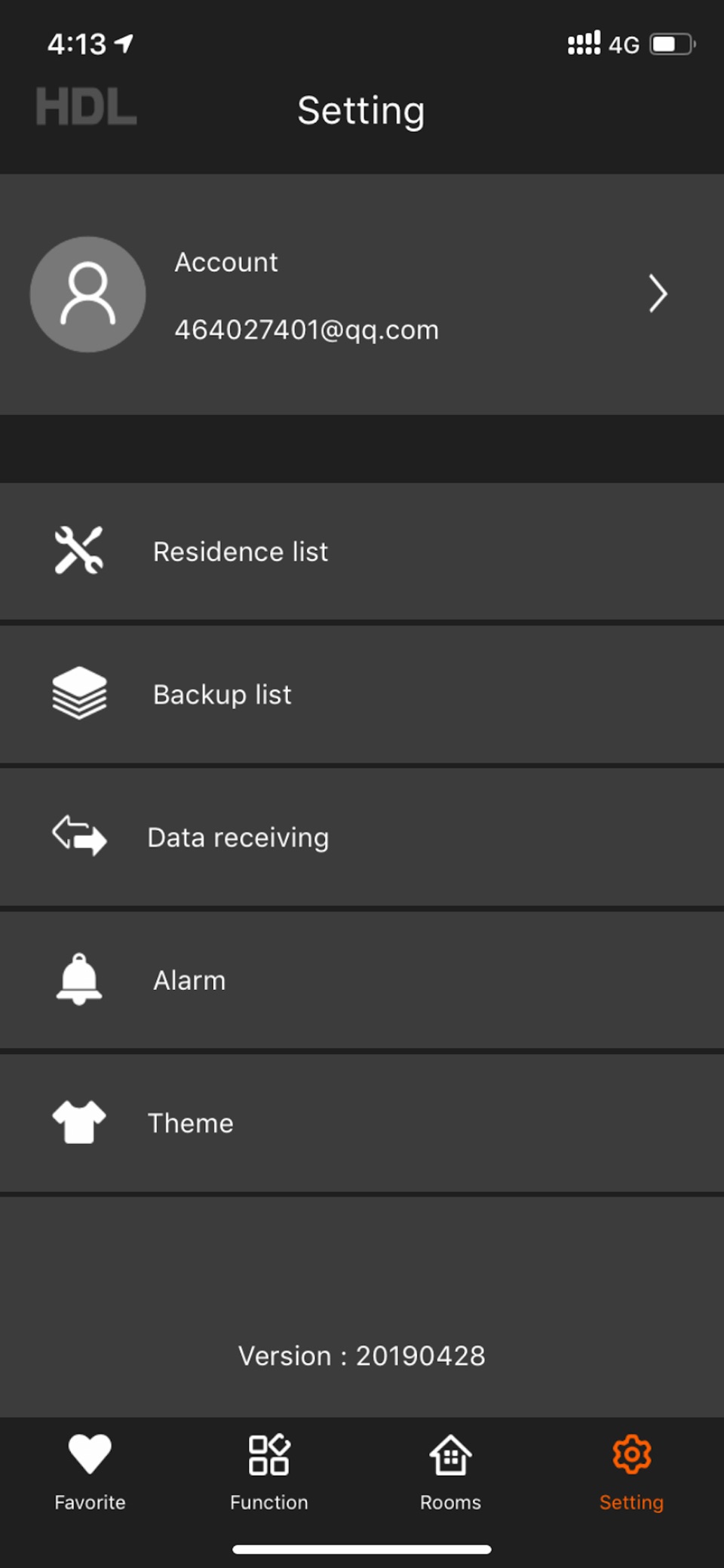Viewport: 724px width, 1568px height.
Task: Tap the house Rooms icon
Action: (x=450, y=1454)
